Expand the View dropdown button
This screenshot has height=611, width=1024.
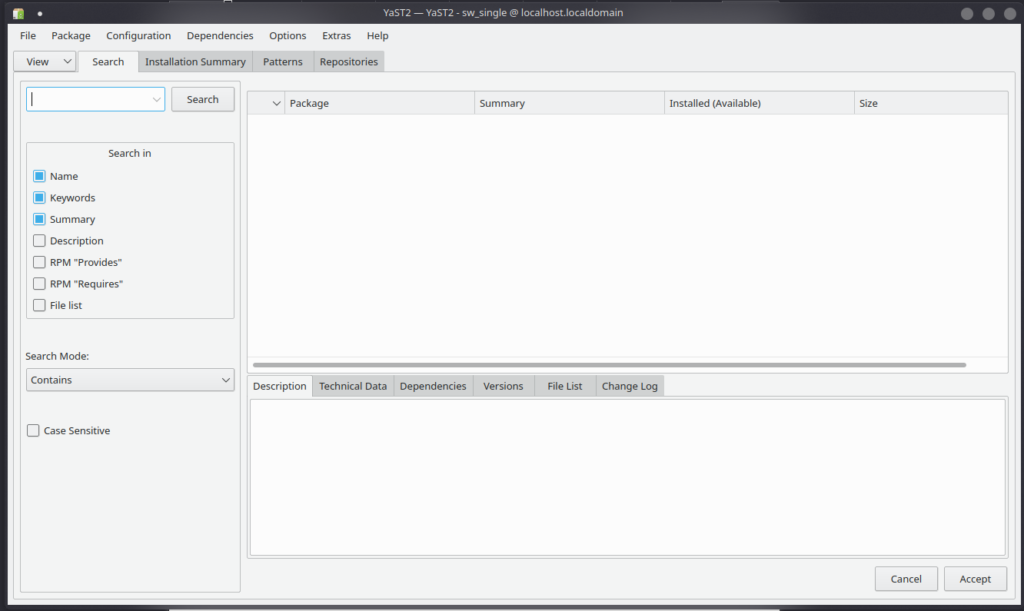point(44,61)
